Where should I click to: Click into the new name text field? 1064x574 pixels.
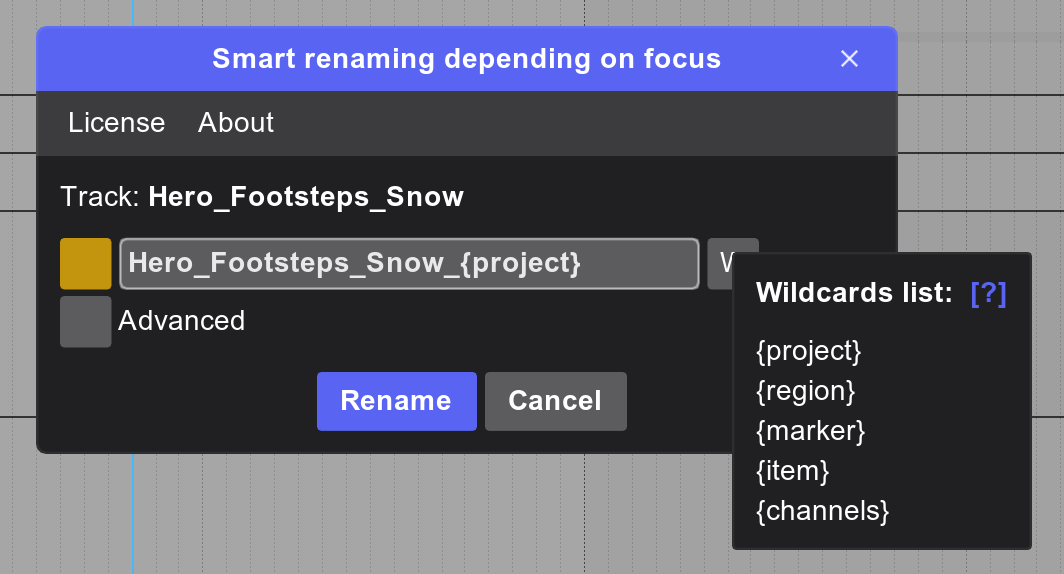pos(408,264)
